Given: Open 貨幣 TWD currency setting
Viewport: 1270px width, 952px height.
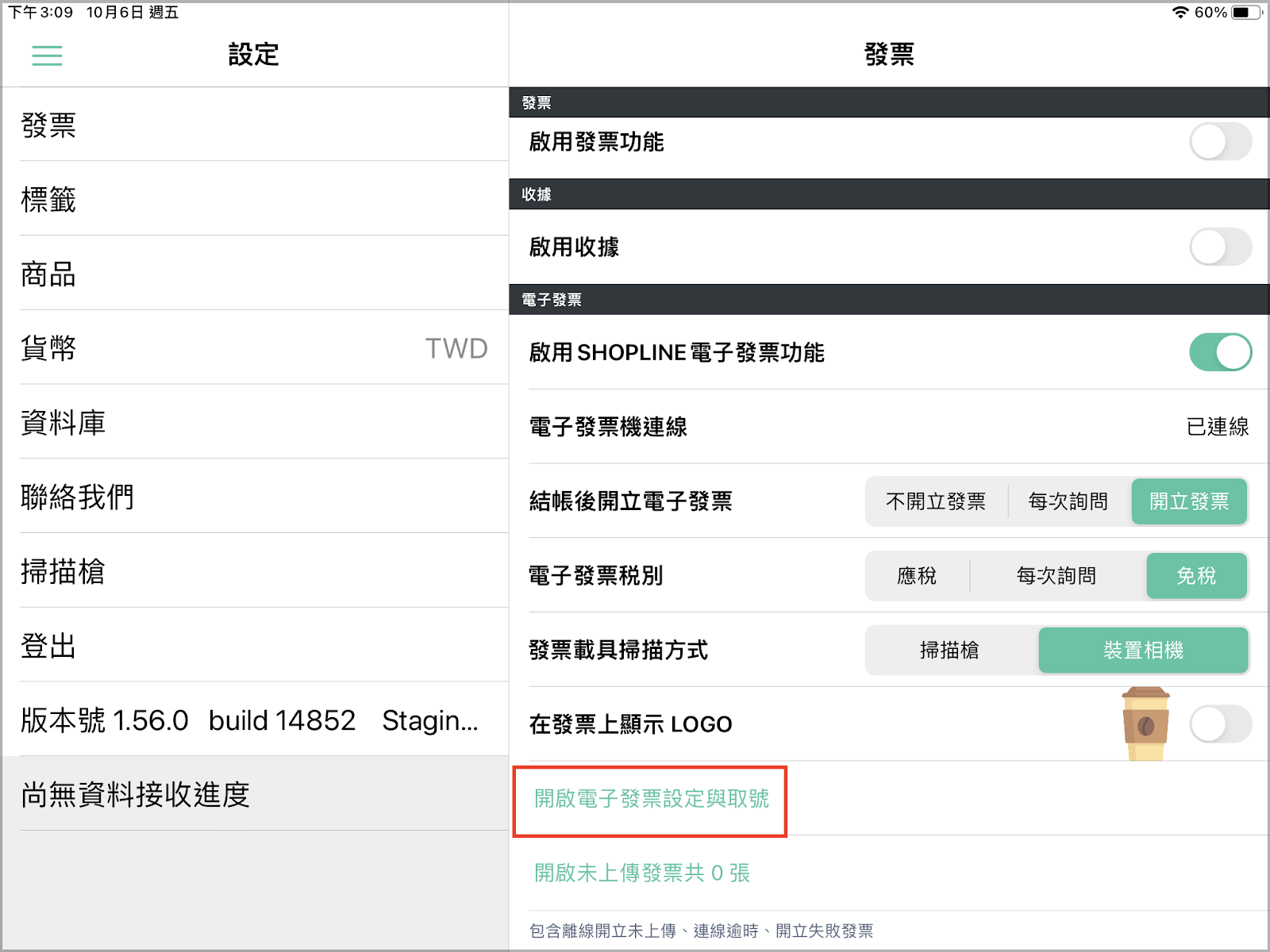Looking at the screenshot, I should pos(254,348).
